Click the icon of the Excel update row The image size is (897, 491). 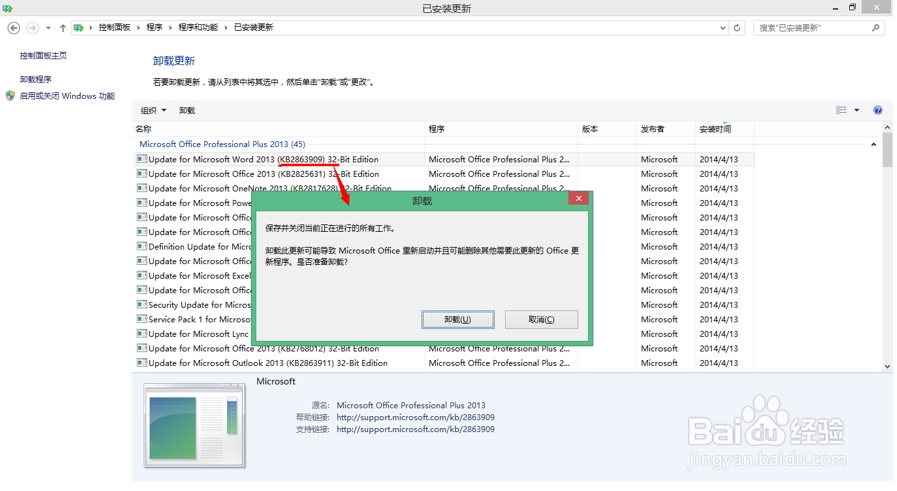pos(142,276)
